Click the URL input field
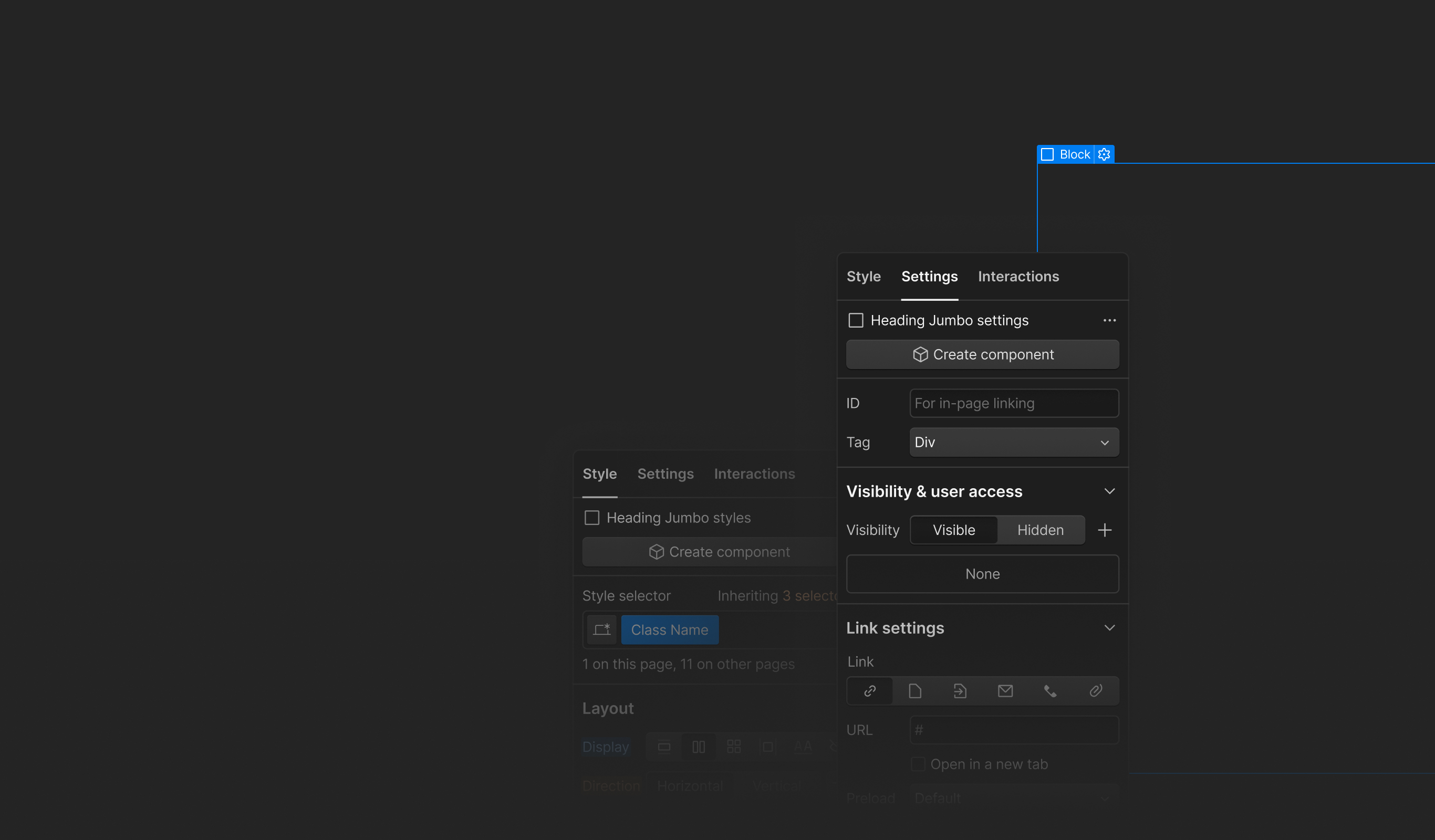Image resolution: width=1435 pixels, height=840 pixels. pos(1014,730)
